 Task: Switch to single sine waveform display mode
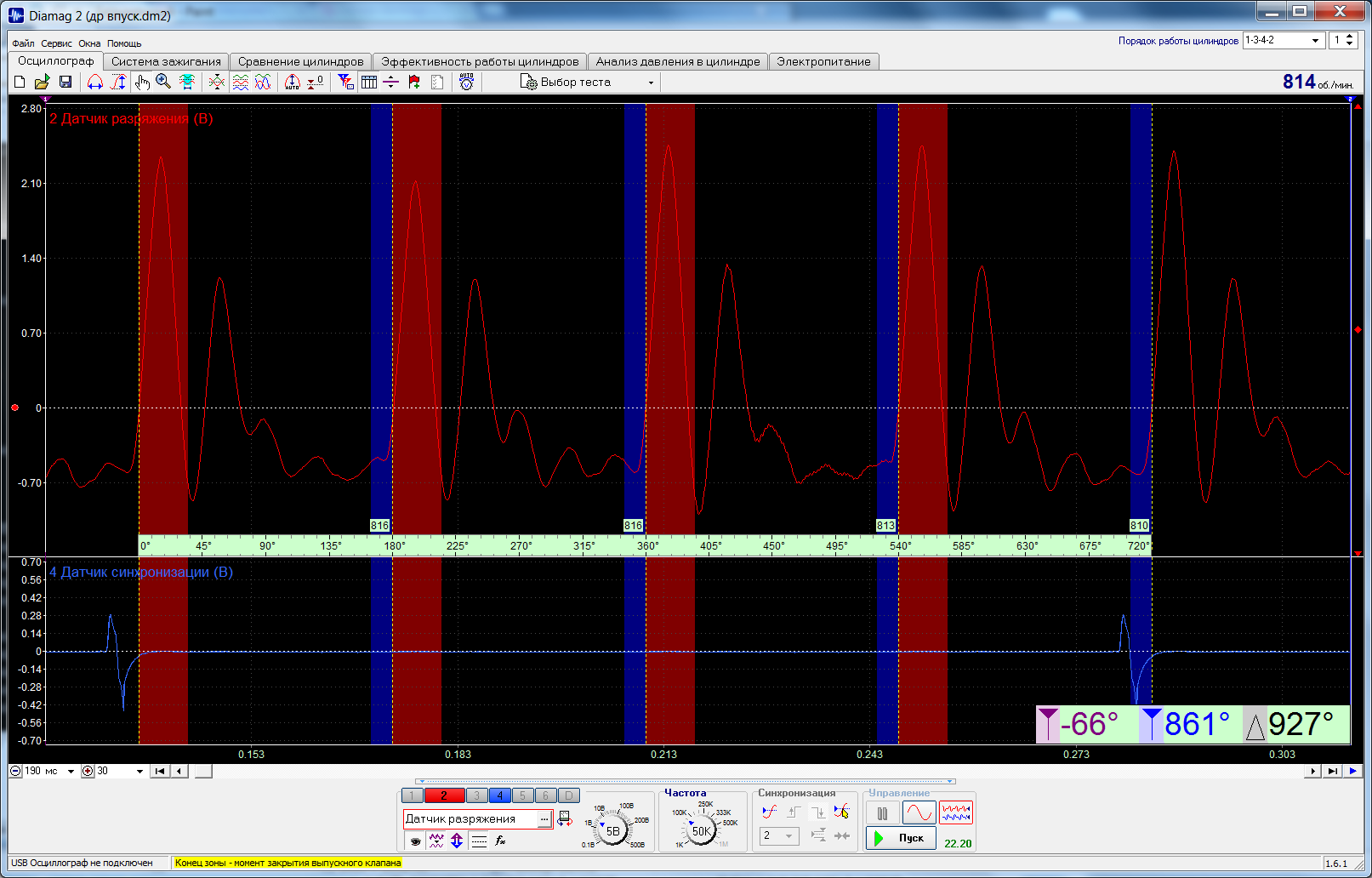pos(919,813)
